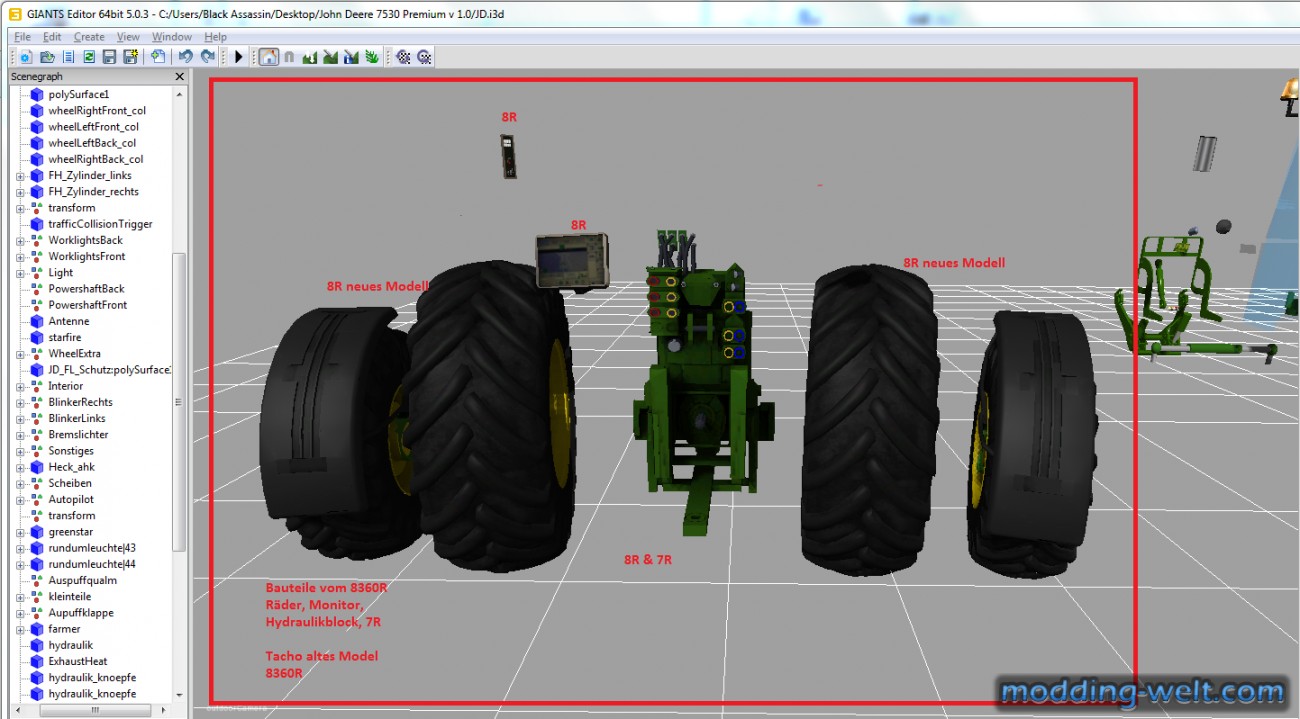The image size is (1300, 719).
Task: Open the Help menu
Action: (x=216, y=37)
